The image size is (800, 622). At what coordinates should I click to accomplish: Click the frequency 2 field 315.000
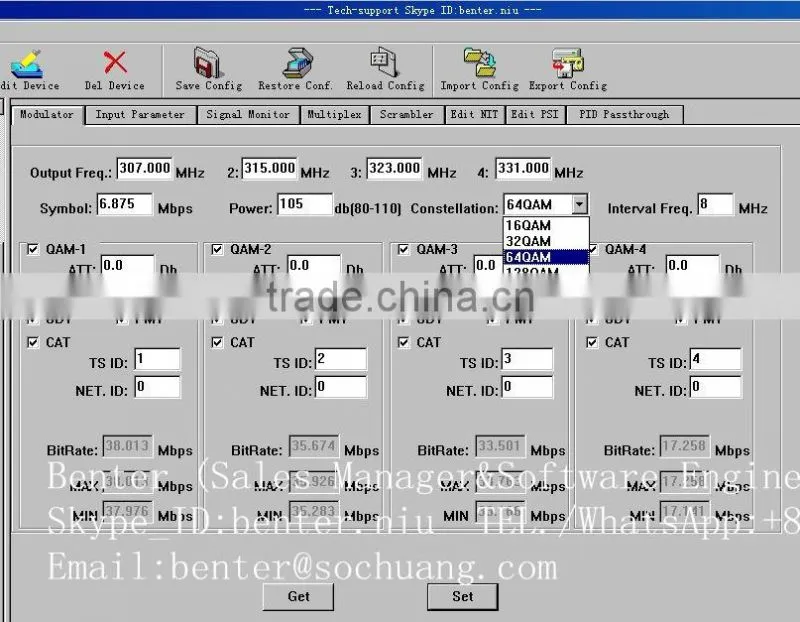(x=269, y=168)
